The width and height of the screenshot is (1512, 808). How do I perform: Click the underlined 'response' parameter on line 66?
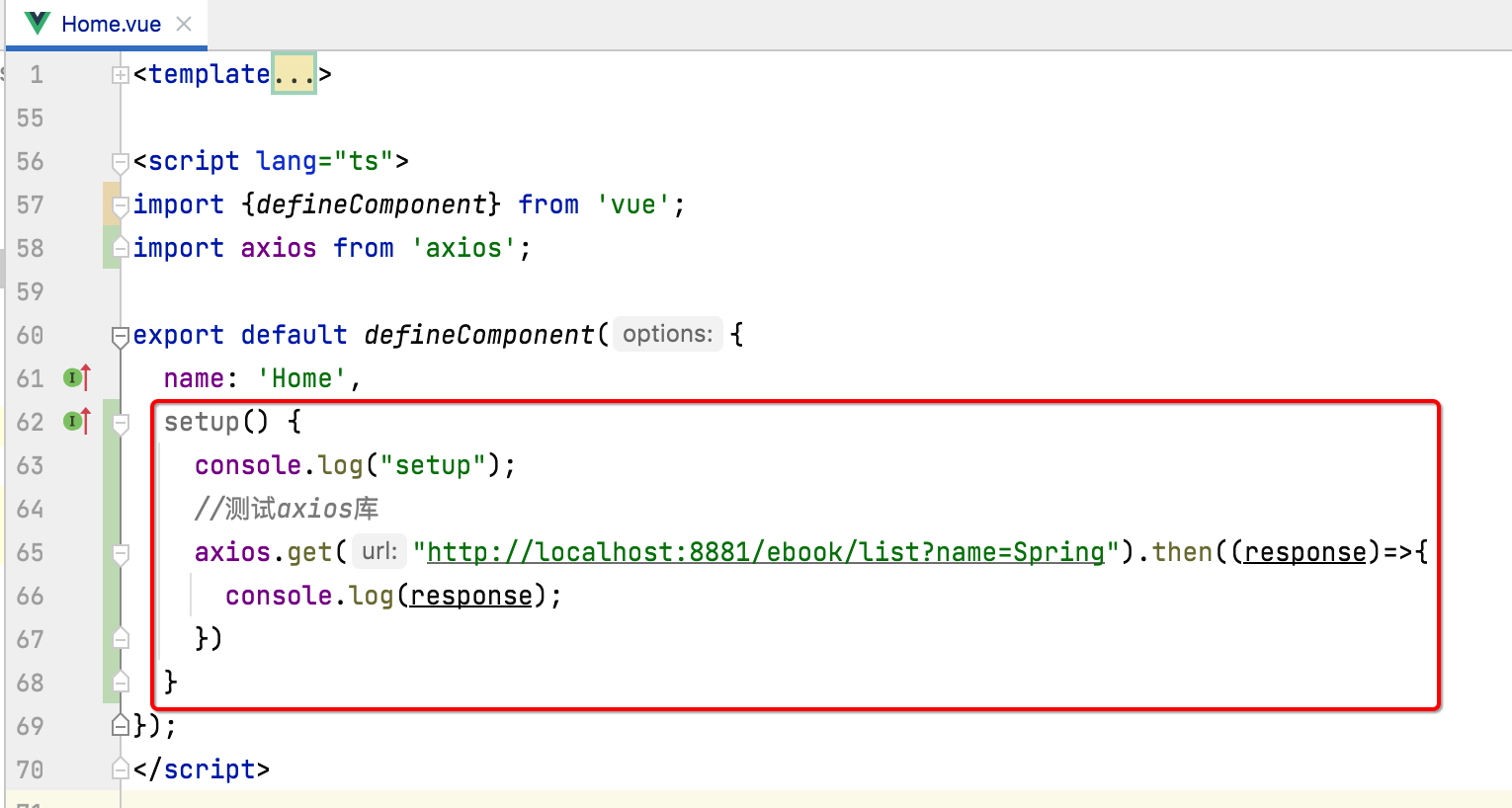click(469, 595)
